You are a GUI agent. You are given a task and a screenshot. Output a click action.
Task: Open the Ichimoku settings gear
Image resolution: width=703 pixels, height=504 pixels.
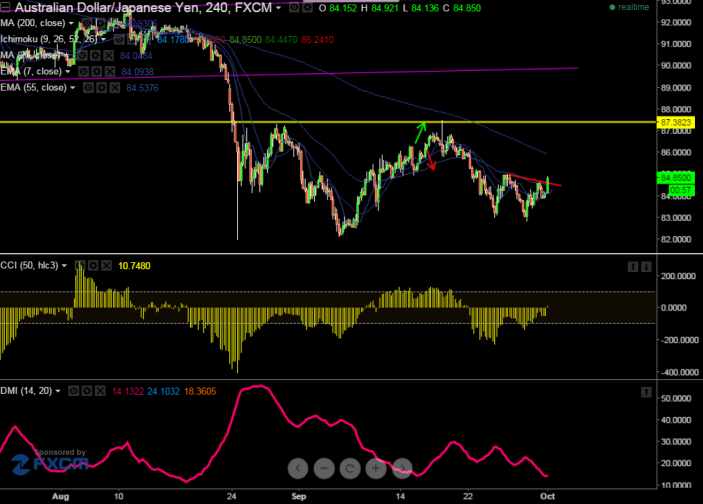132,39
